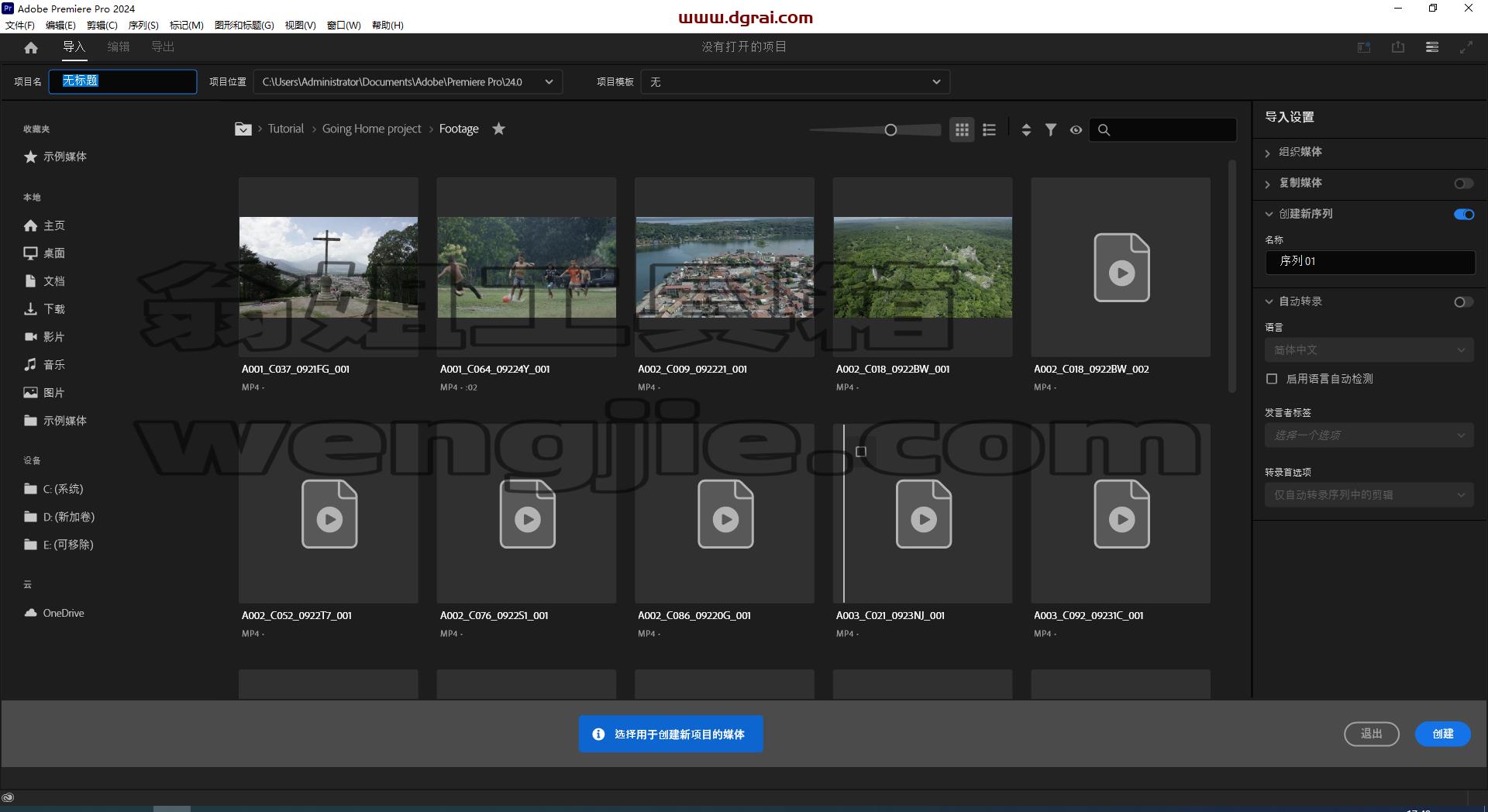Open the 文档 location
The image size is (1488, 812).
click(x=44, y=281)
